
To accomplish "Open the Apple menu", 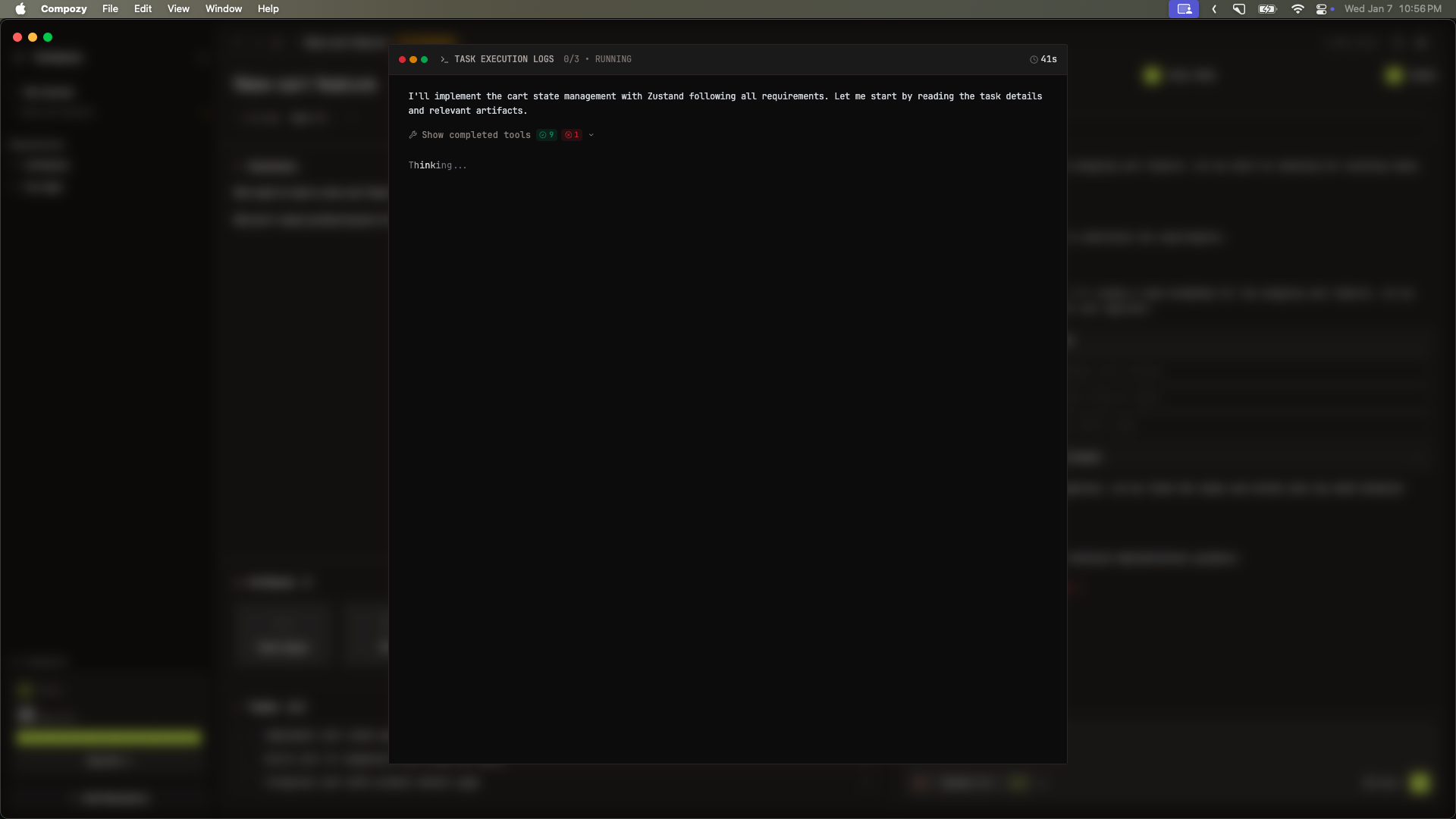I will (20, 8).
